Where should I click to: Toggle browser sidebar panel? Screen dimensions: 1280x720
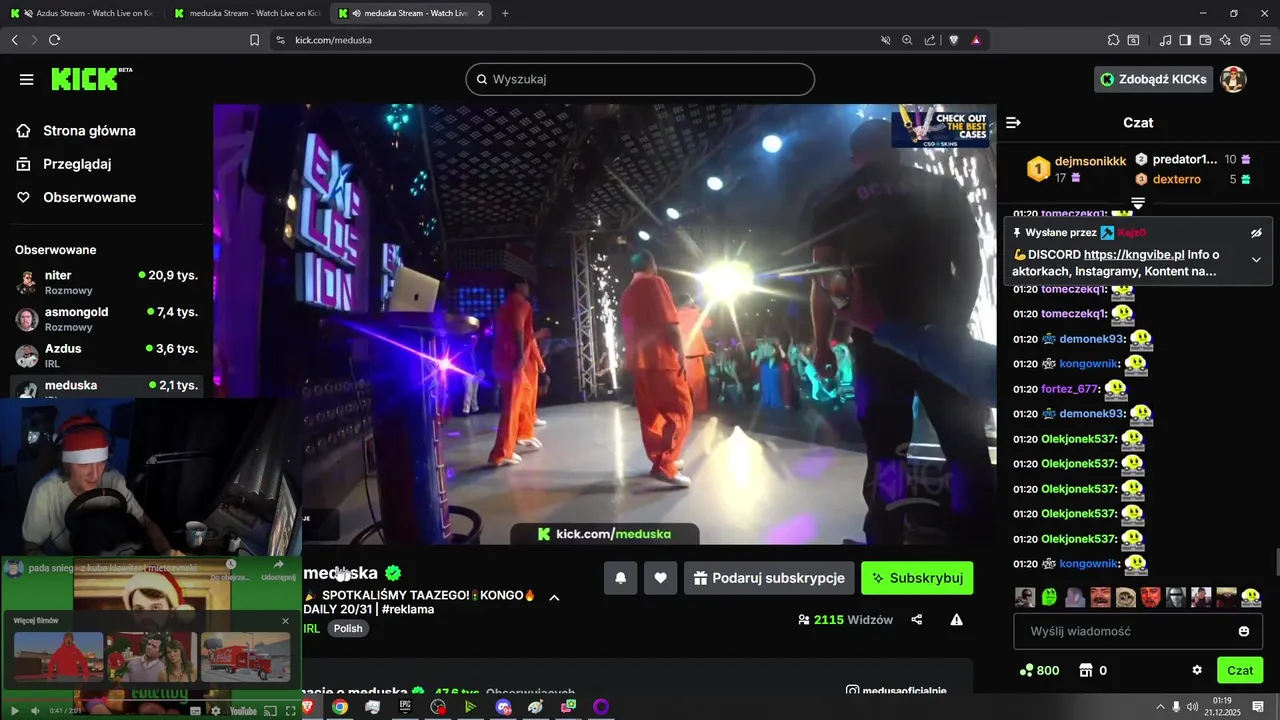pyautogui.click(x=1185, y=40)
